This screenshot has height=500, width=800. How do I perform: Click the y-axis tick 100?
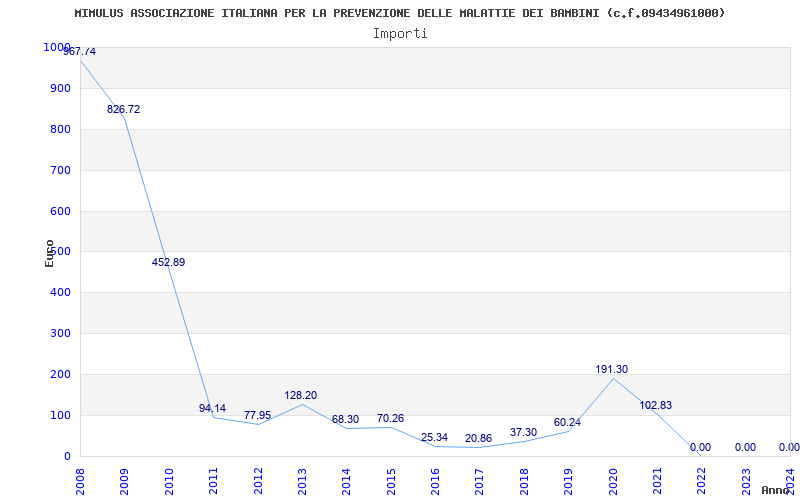(x=60, y=415)
